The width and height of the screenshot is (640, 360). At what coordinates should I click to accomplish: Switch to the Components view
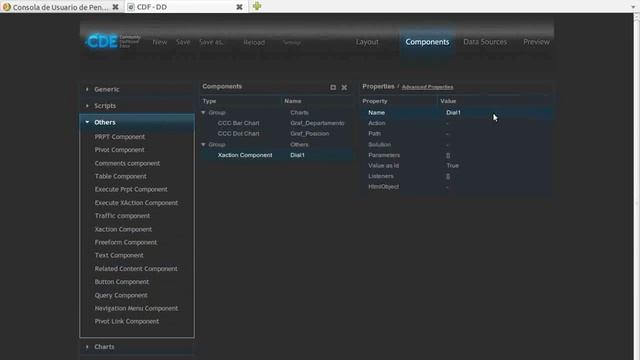pyautogui.click(x=427, y=42)
